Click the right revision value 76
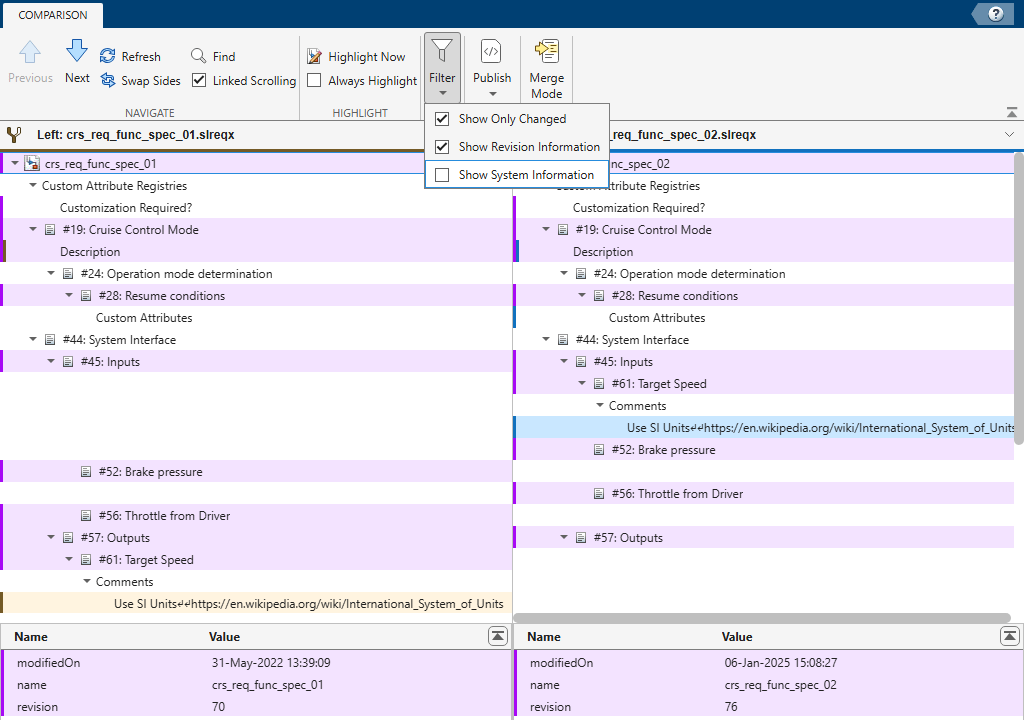1024x720 pixels. 731,707
